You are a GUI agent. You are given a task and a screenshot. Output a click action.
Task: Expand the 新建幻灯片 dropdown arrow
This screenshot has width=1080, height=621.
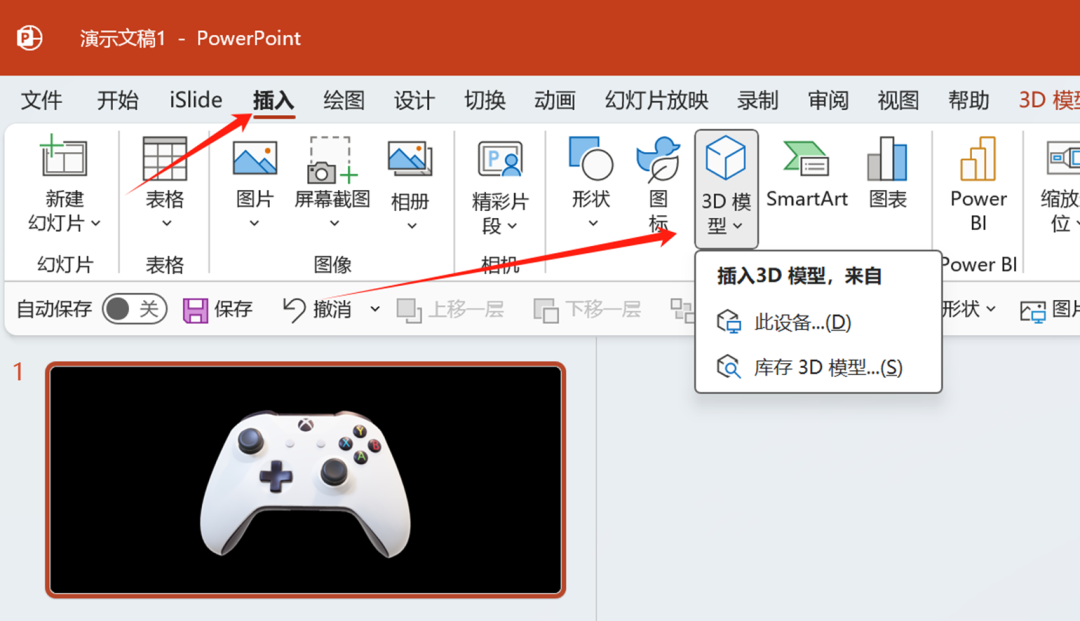[x=96, y=223]
